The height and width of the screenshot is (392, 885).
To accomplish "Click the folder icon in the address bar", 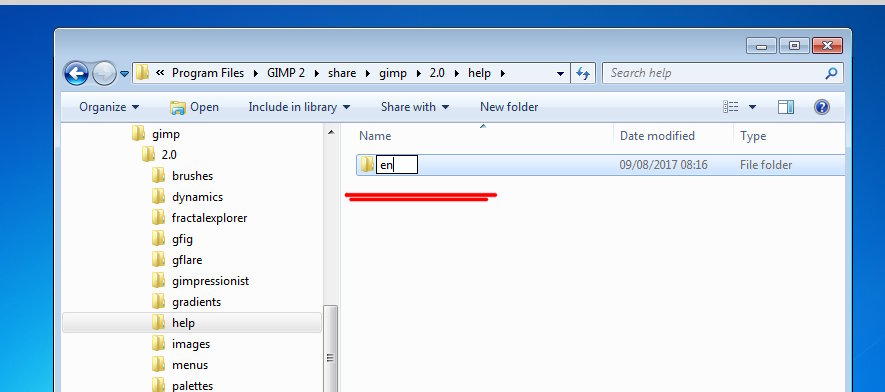I will (142, 73).
